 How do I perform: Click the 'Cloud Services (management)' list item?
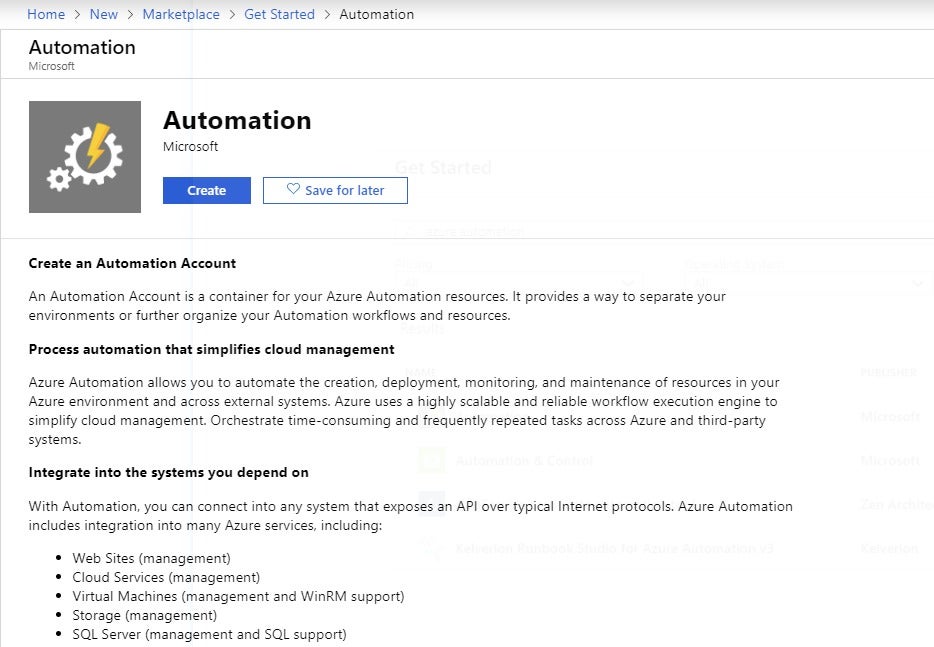point(166,577)
